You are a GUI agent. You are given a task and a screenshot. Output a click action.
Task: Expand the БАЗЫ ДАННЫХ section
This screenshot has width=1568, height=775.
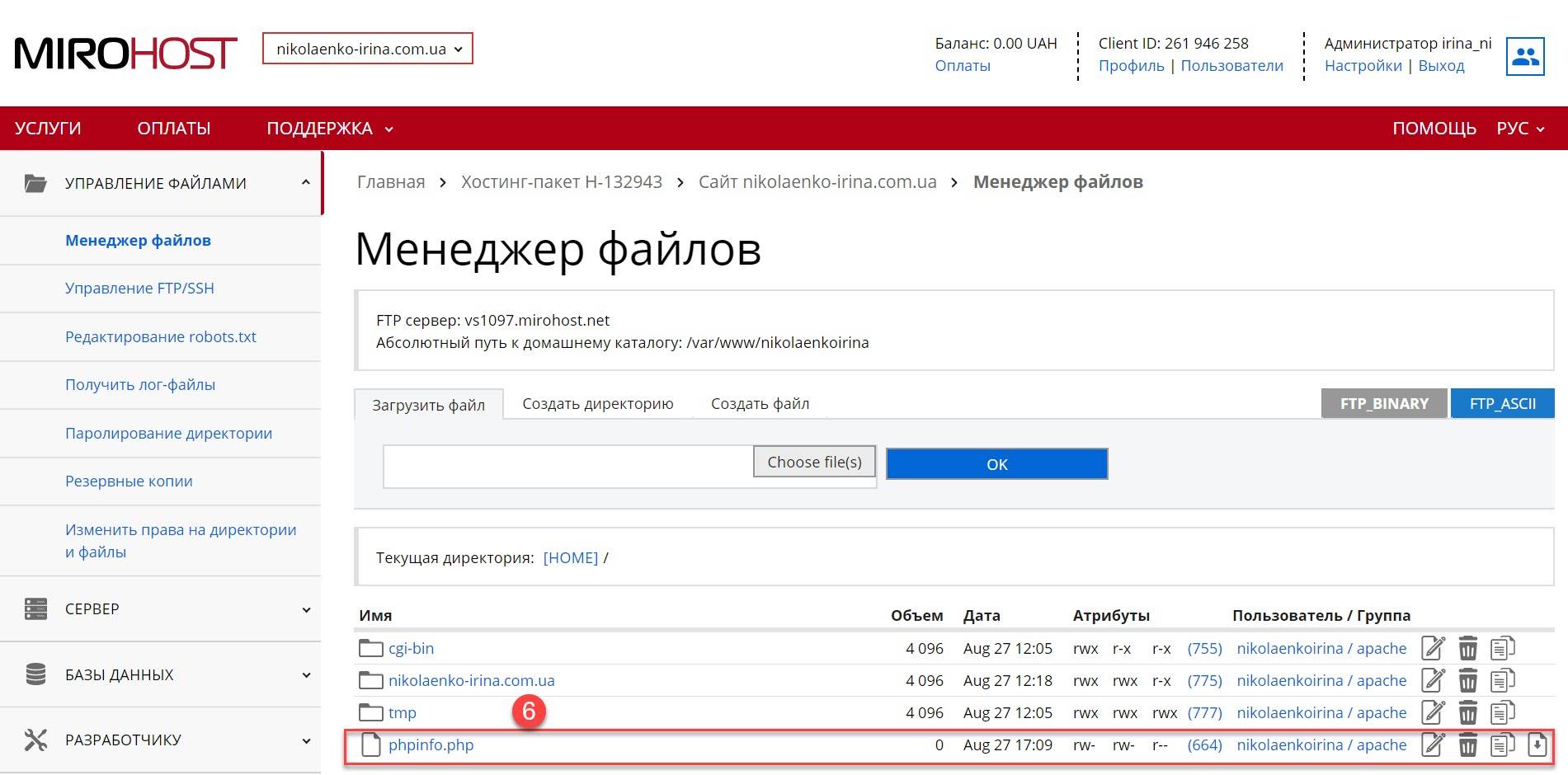click(x=306, y=675)
